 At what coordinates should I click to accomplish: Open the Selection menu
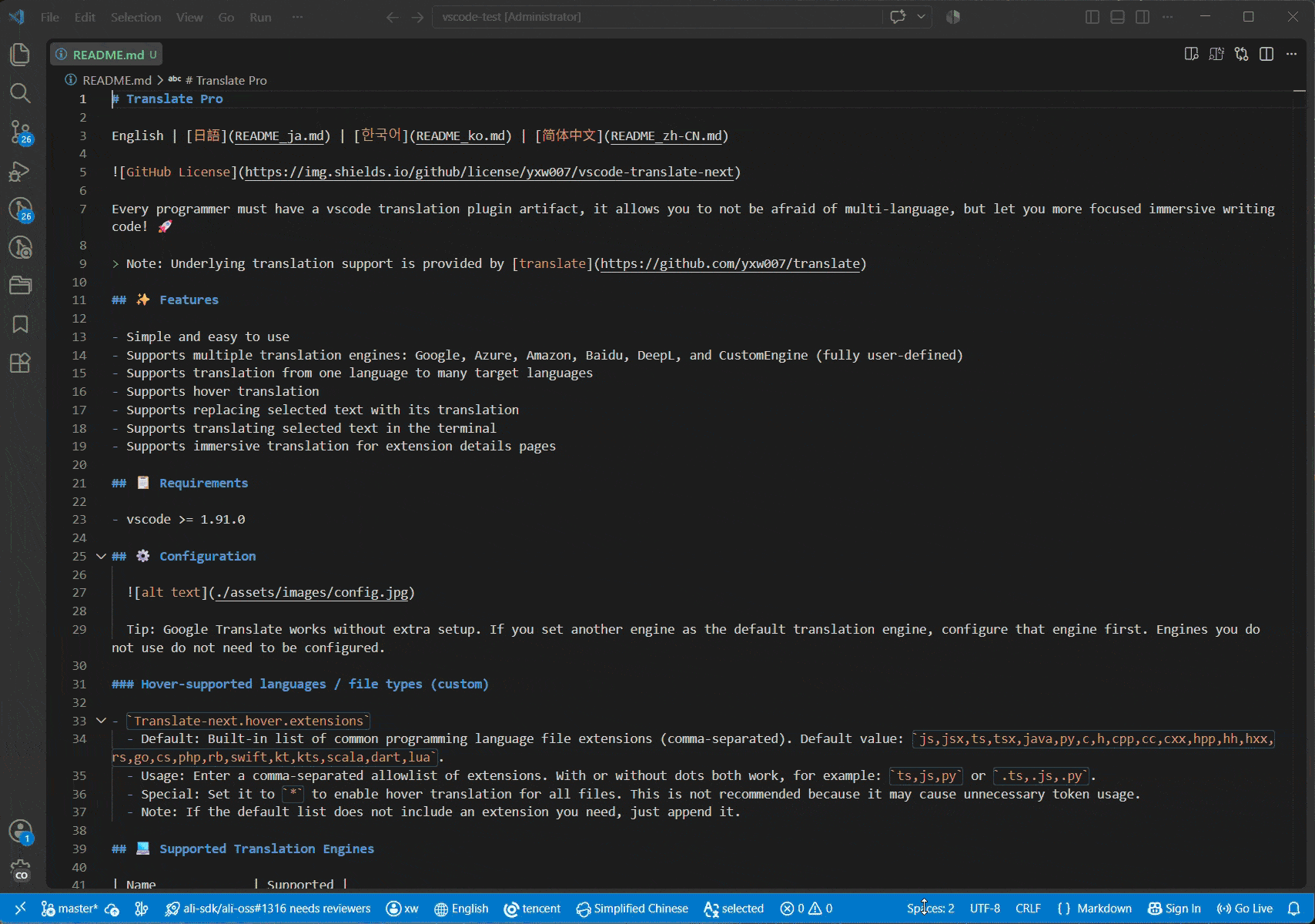[136, 17]
